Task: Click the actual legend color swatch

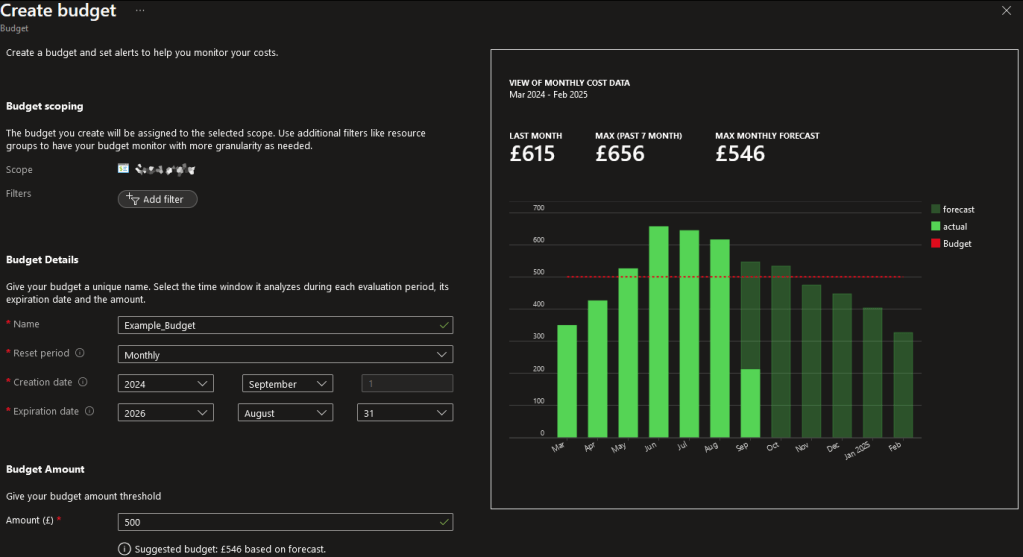Action: [935, 226]
